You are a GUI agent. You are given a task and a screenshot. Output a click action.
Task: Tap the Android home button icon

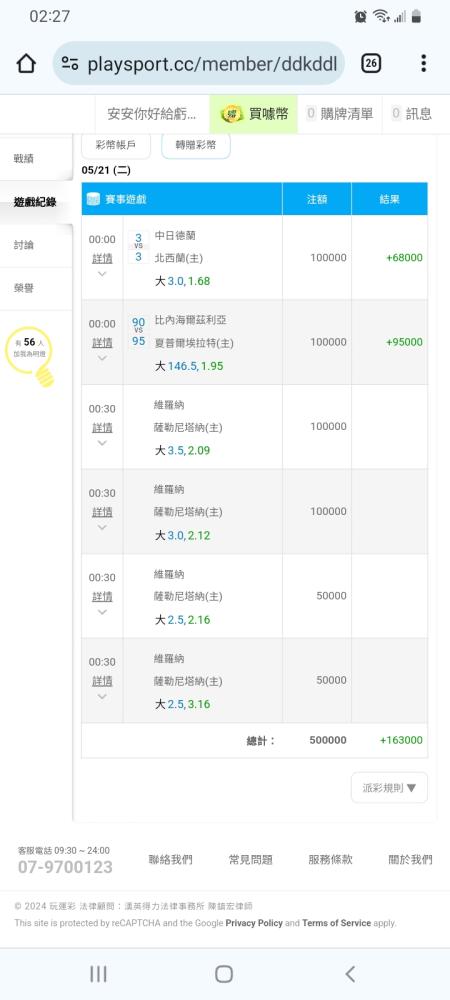pyautogui.click(x=224, y=973)
